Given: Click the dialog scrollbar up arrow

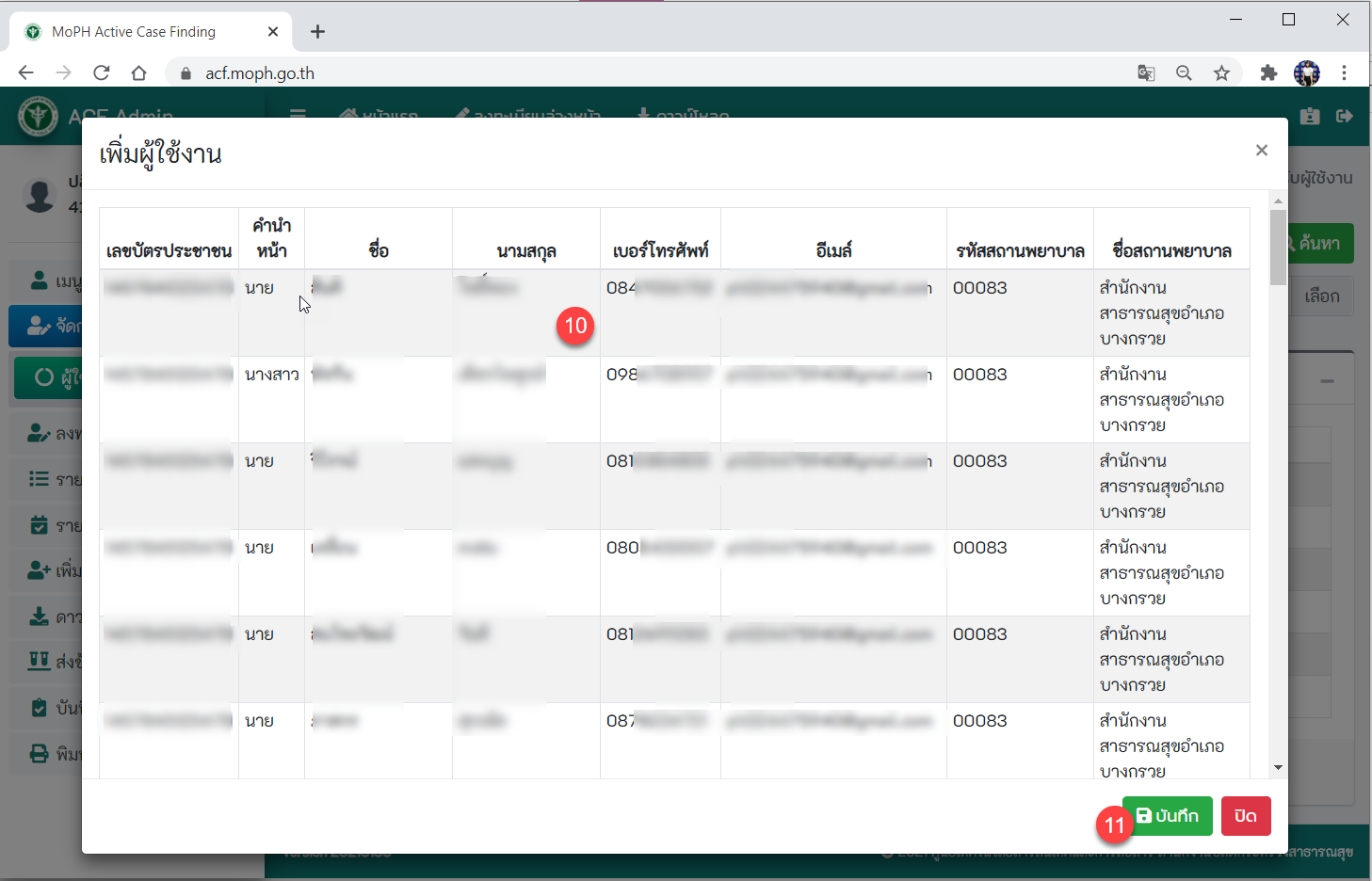Looking at the screenshot, I should (x=1278, y=200).
